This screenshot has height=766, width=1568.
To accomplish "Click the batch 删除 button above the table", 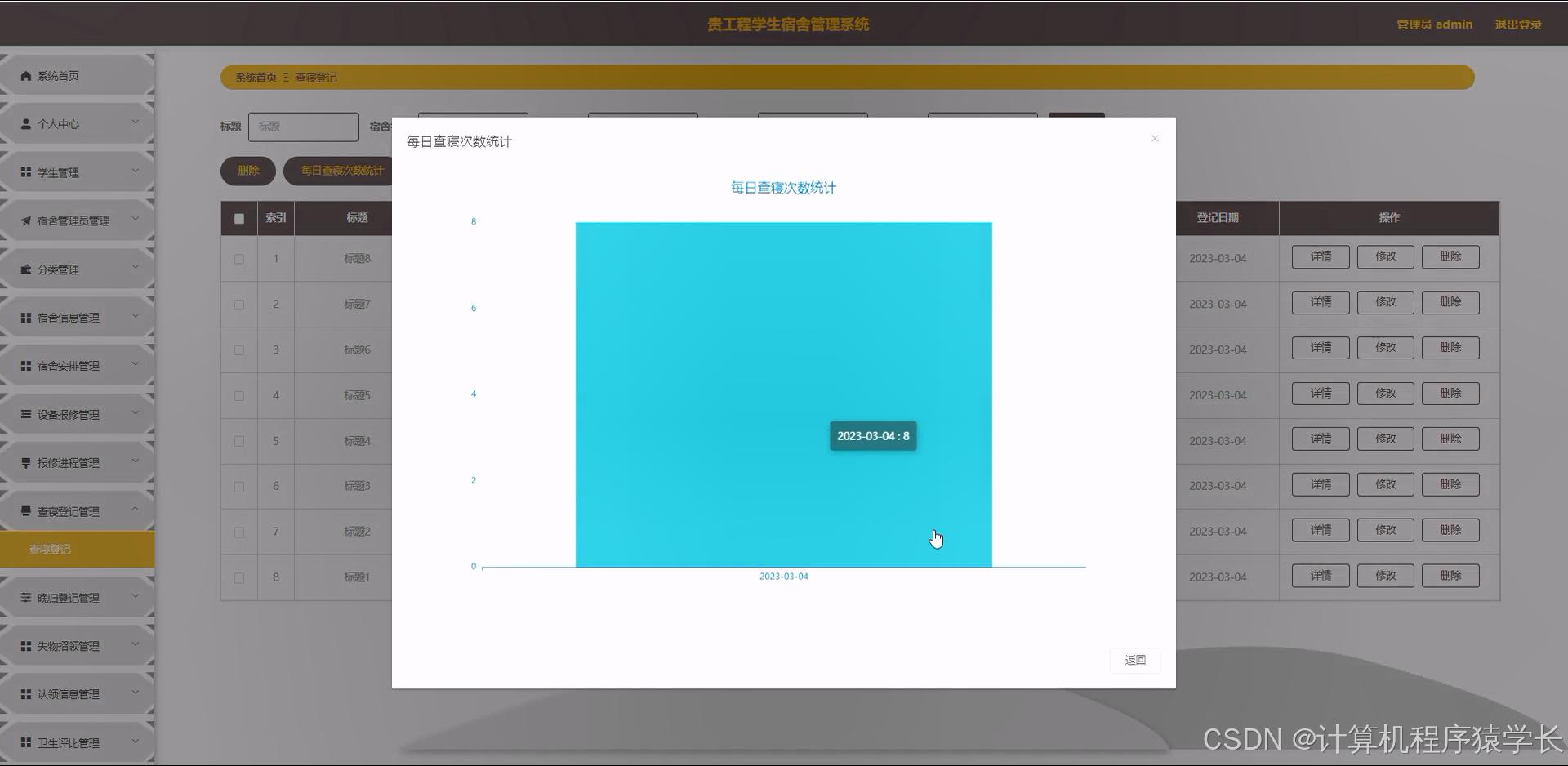I will tap(248, 171).
